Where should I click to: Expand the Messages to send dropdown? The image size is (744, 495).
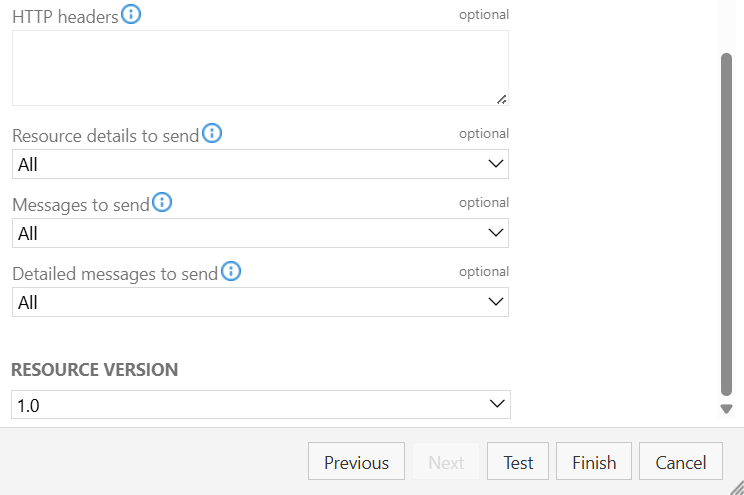click(260, 233)
